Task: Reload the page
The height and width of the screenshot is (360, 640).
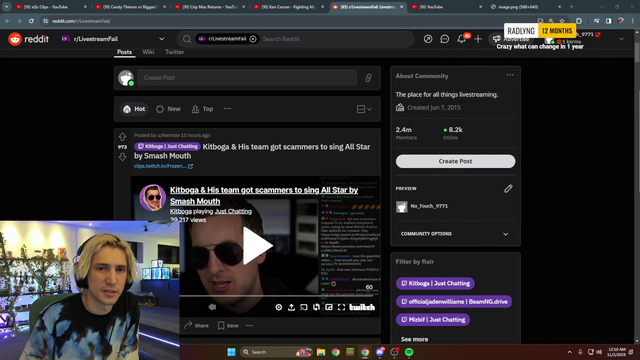Action: [x=31, y=21]
